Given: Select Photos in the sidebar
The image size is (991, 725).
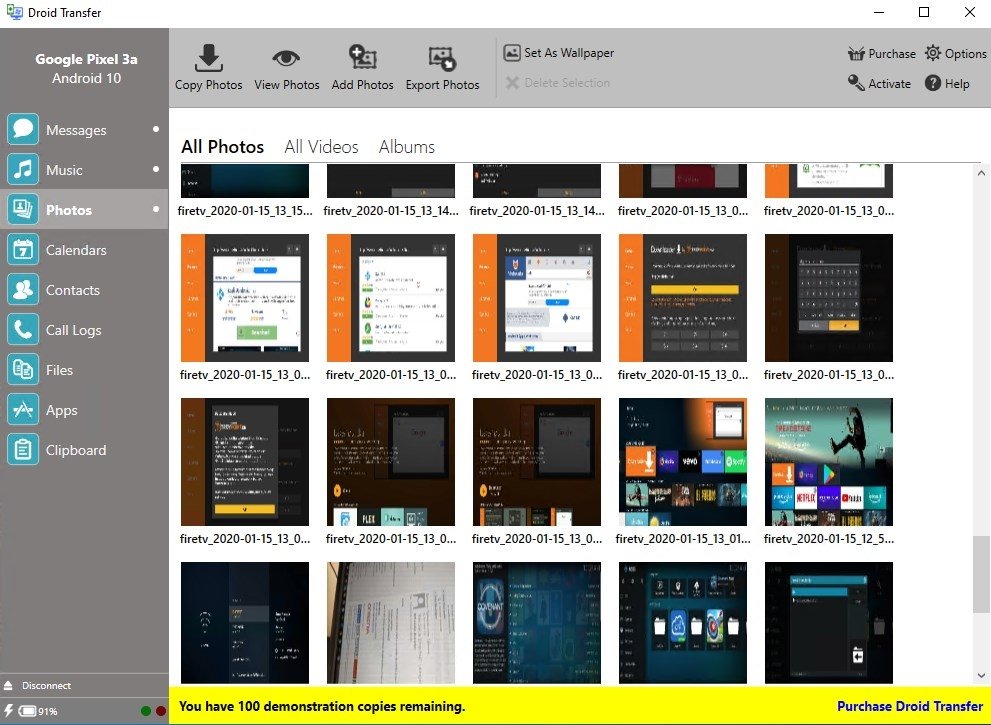Looking at the screenshot, I should (84, 209).
